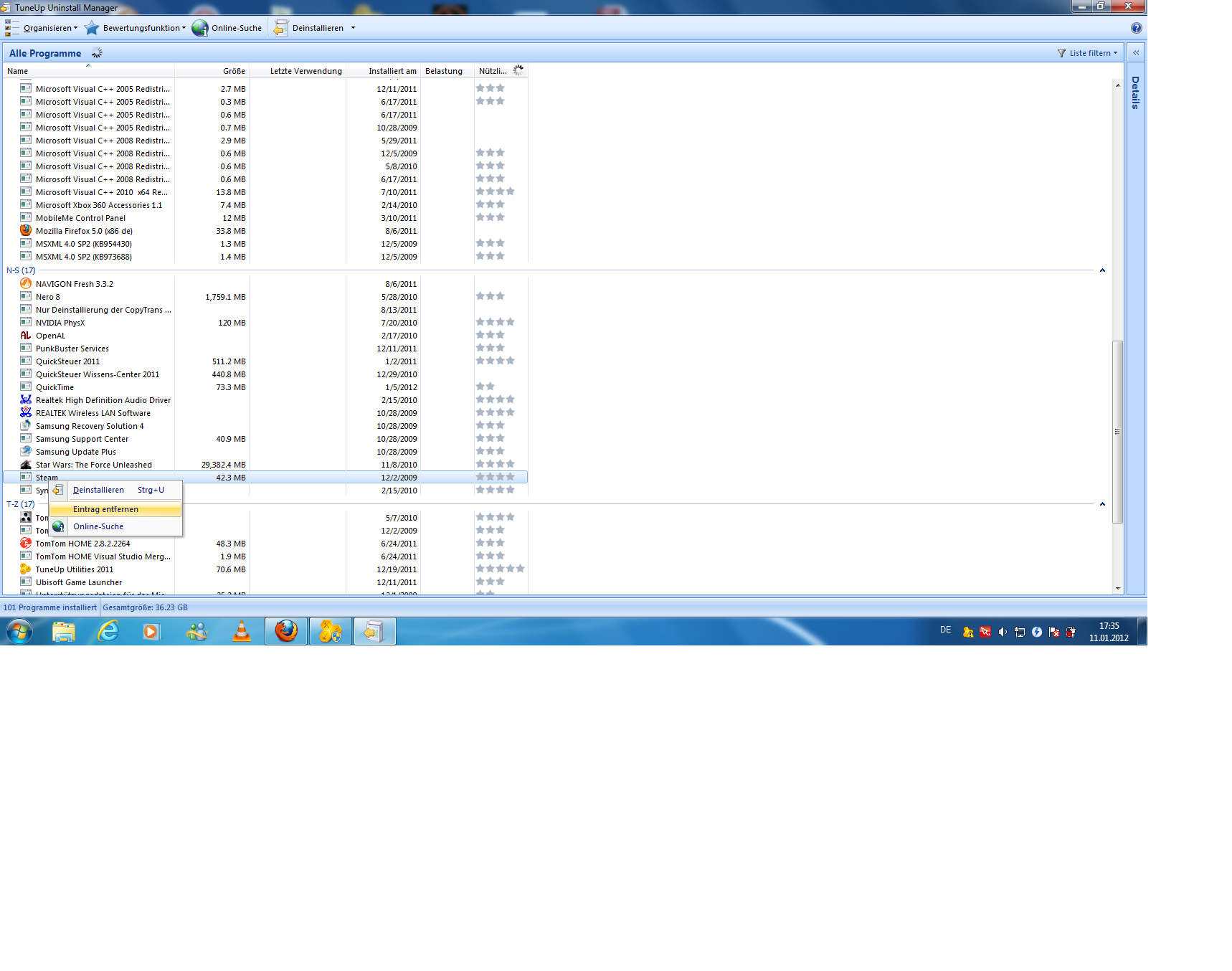
Task: Open the Liste filtern dropdown
Action: (x=1093, y=53)
